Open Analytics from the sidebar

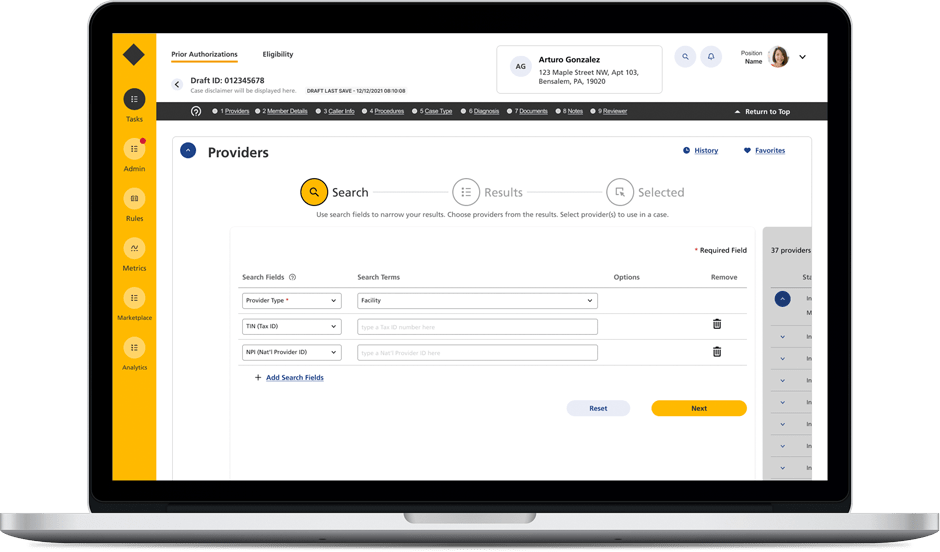point(134,348)
